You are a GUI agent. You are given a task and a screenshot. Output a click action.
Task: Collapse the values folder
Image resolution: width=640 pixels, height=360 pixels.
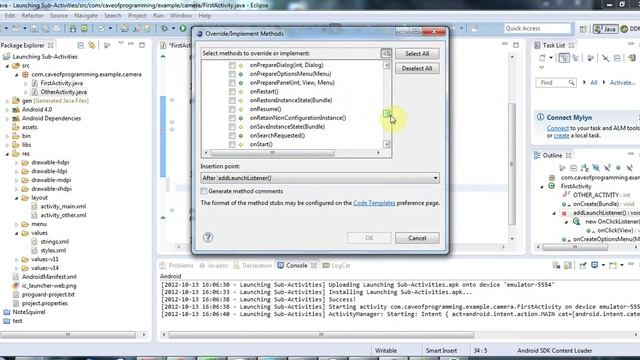17,233
